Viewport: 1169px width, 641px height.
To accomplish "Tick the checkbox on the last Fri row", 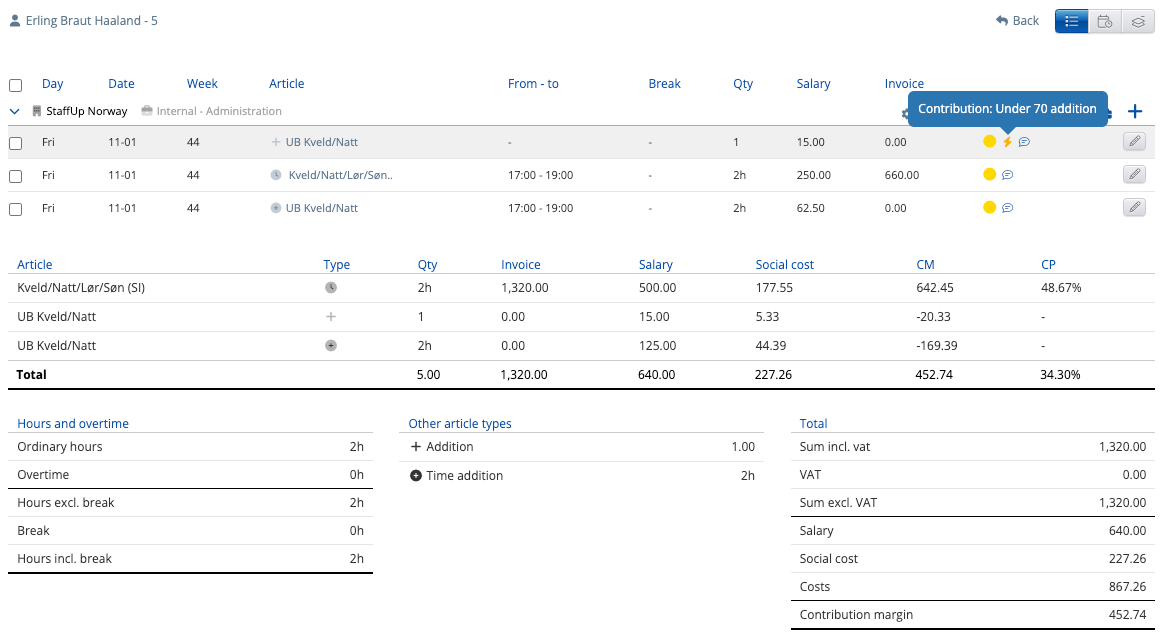I will pyautogui.click(x=15, y=209).
